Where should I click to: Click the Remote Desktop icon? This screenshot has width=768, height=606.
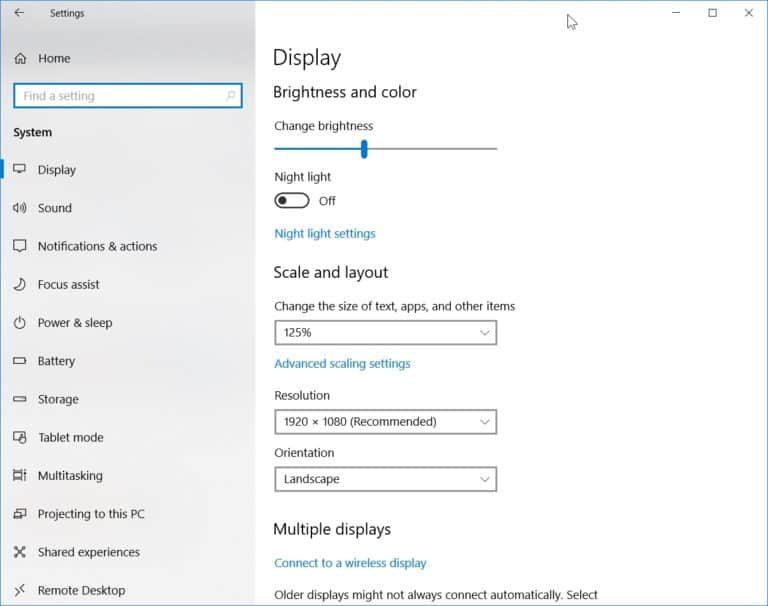pos(20,590)
